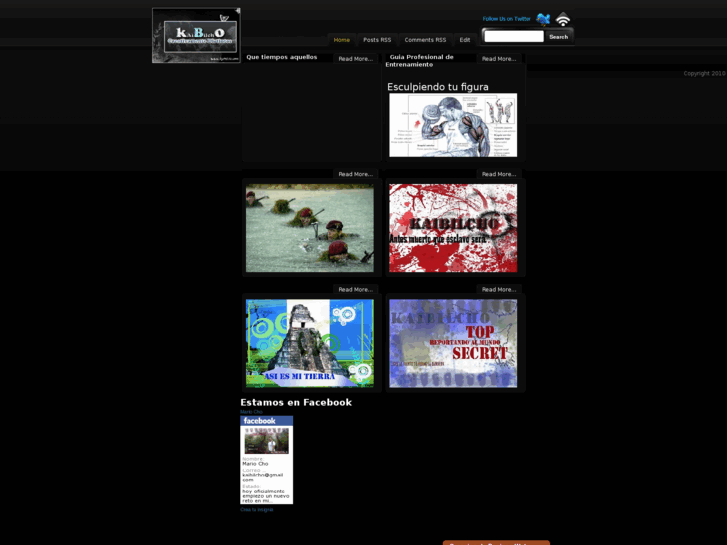The image size is (727, 545).
Task: Read More beside Guia Profesional de Entrenamiento
Action: [x=499, y=59]
